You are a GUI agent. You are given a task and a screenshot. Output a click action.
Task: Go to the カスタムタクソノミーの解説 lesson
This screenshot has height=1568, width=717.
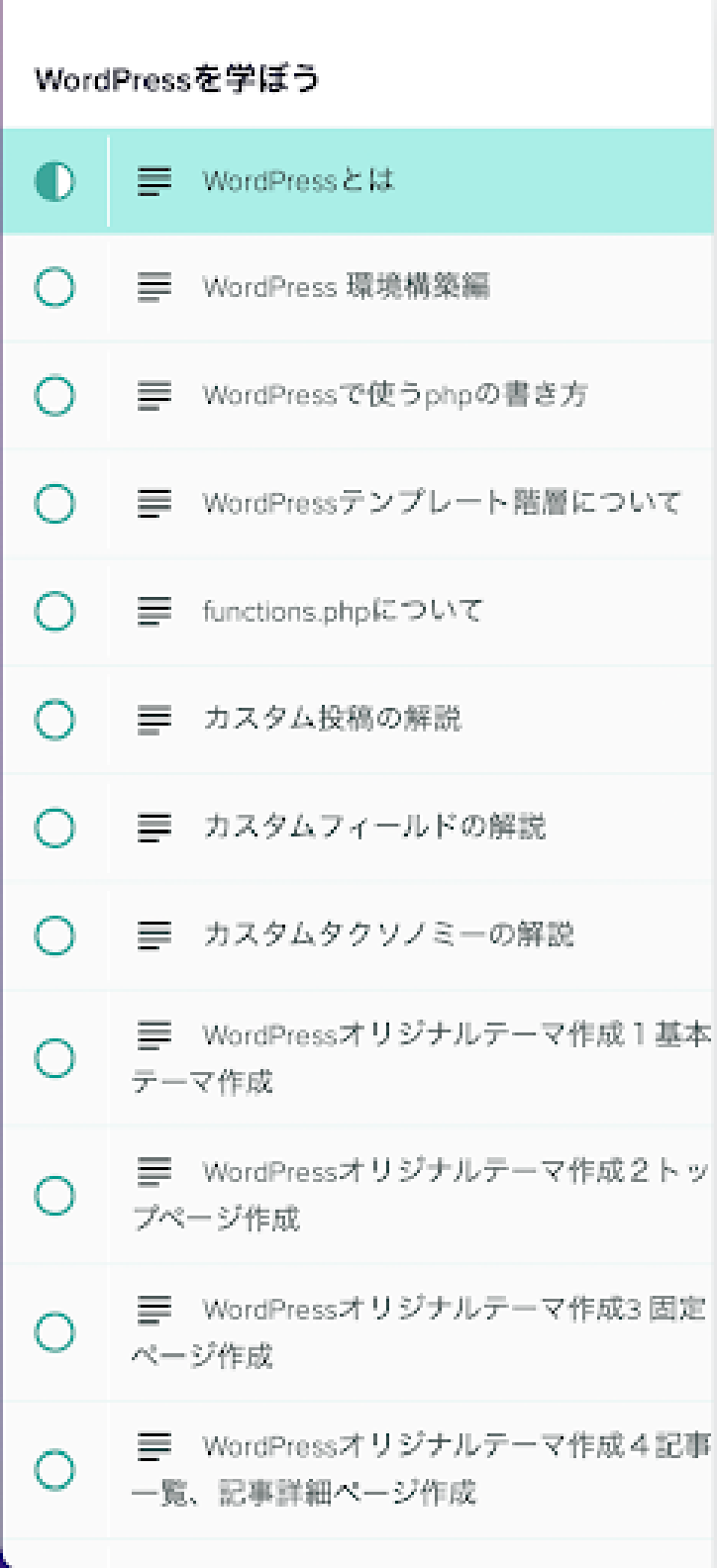tap(388, 934)
